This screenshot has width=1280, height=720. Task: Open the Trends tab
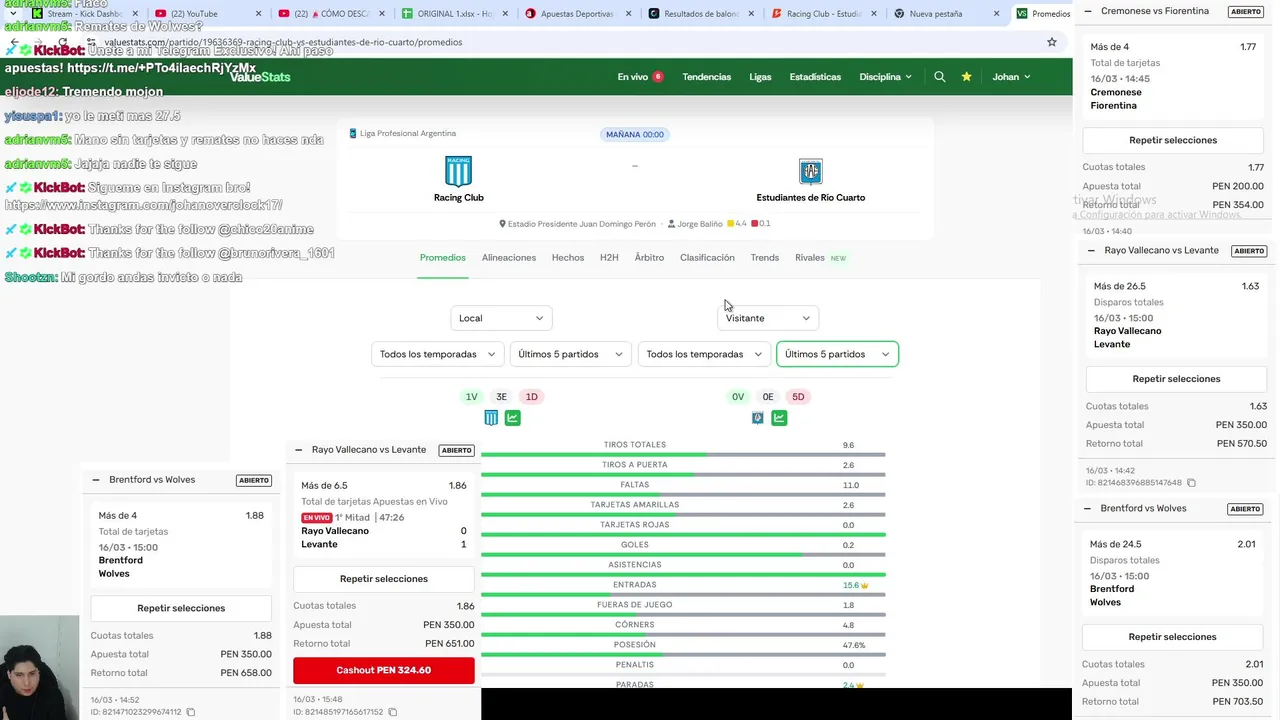[x=765, y=258]
